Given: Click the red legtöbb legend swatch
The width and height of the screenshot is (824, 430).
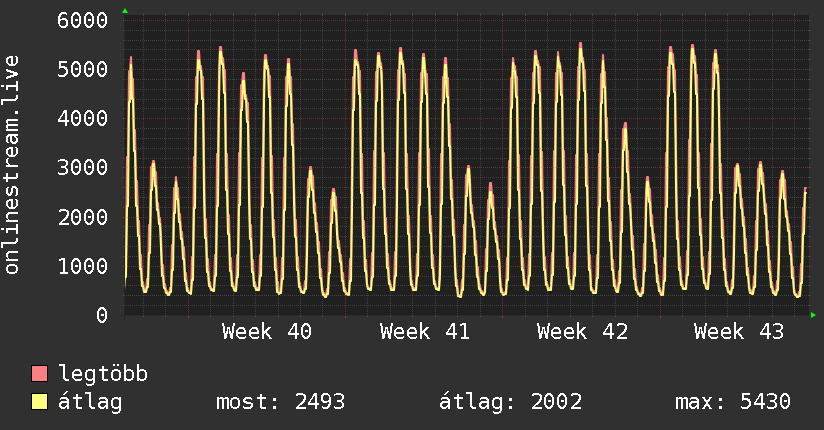Looking at the screenshot, I should click(x=40, y=374).
